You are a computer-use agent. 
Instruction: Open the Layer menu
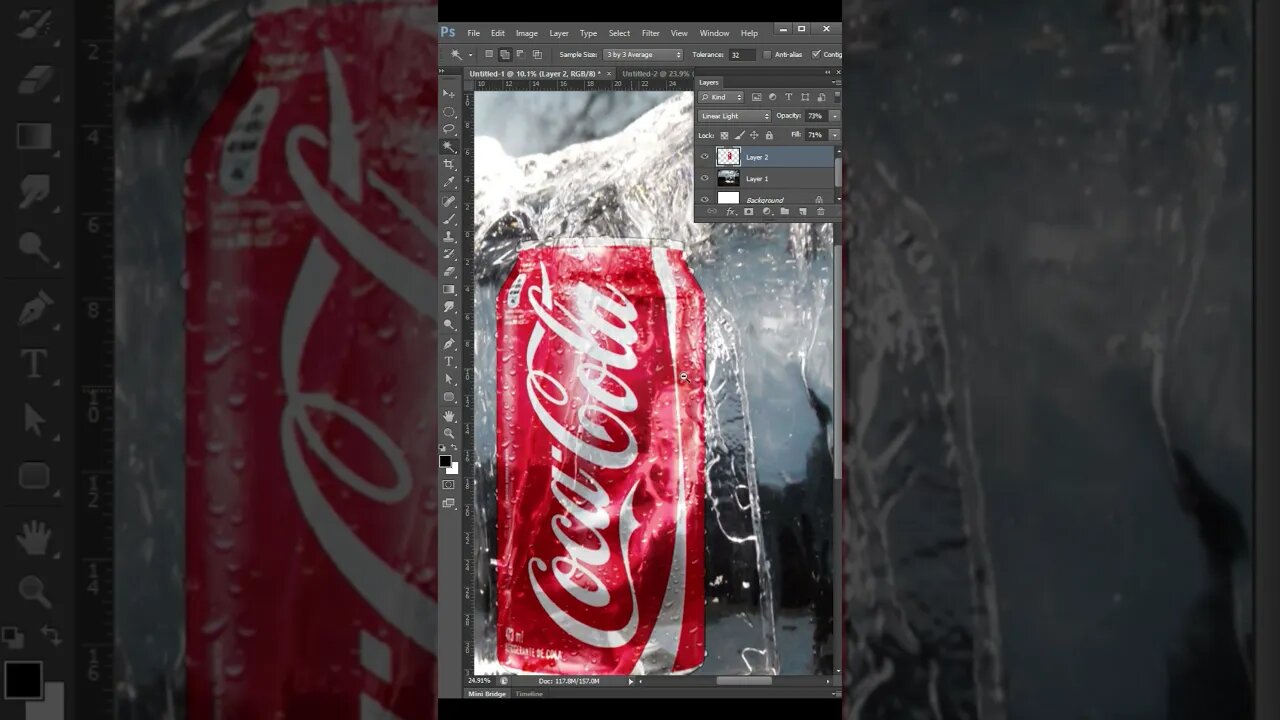click(559, 33)
